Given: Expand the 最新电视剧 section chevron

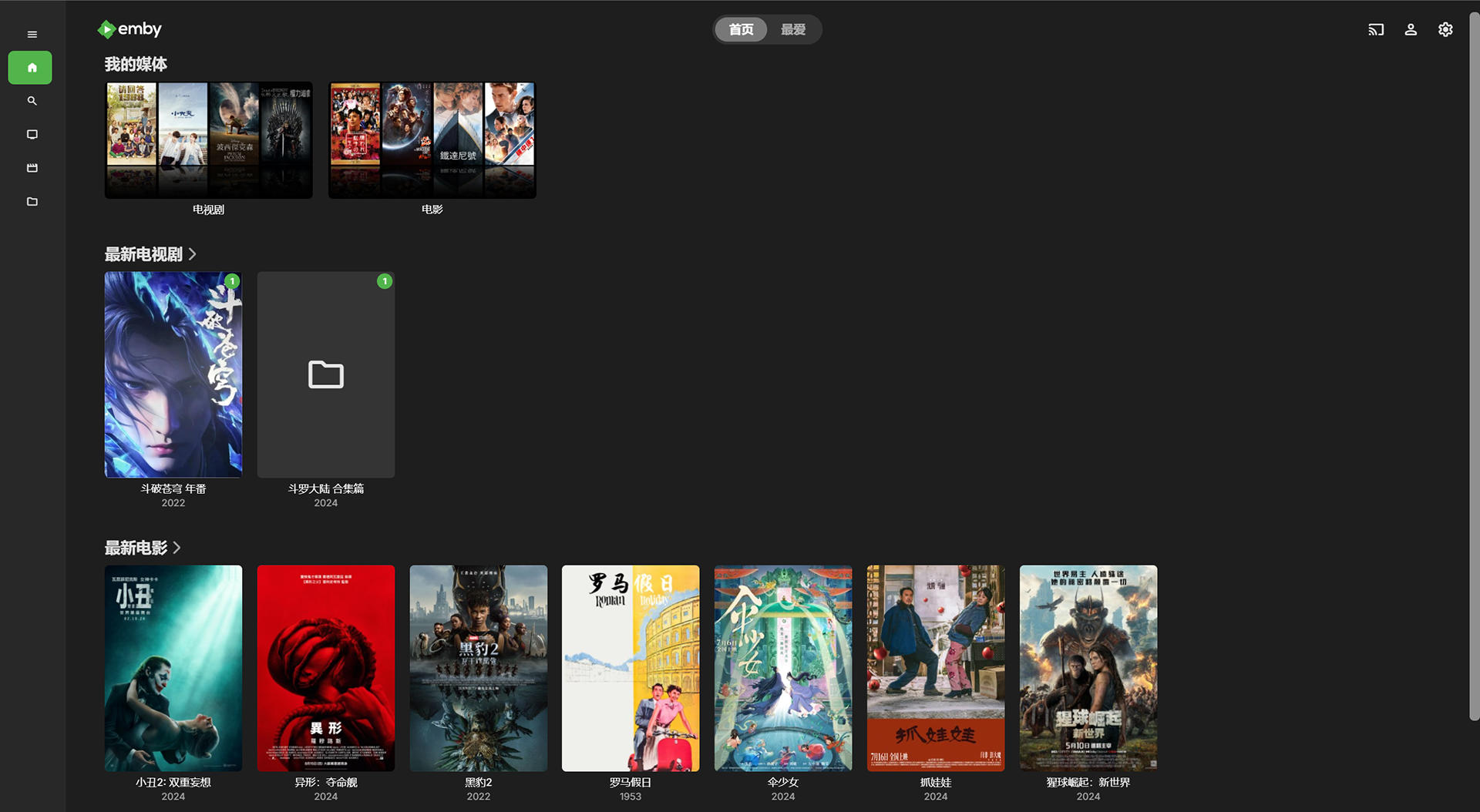Looking at the screenshot, I should [193, 253].
